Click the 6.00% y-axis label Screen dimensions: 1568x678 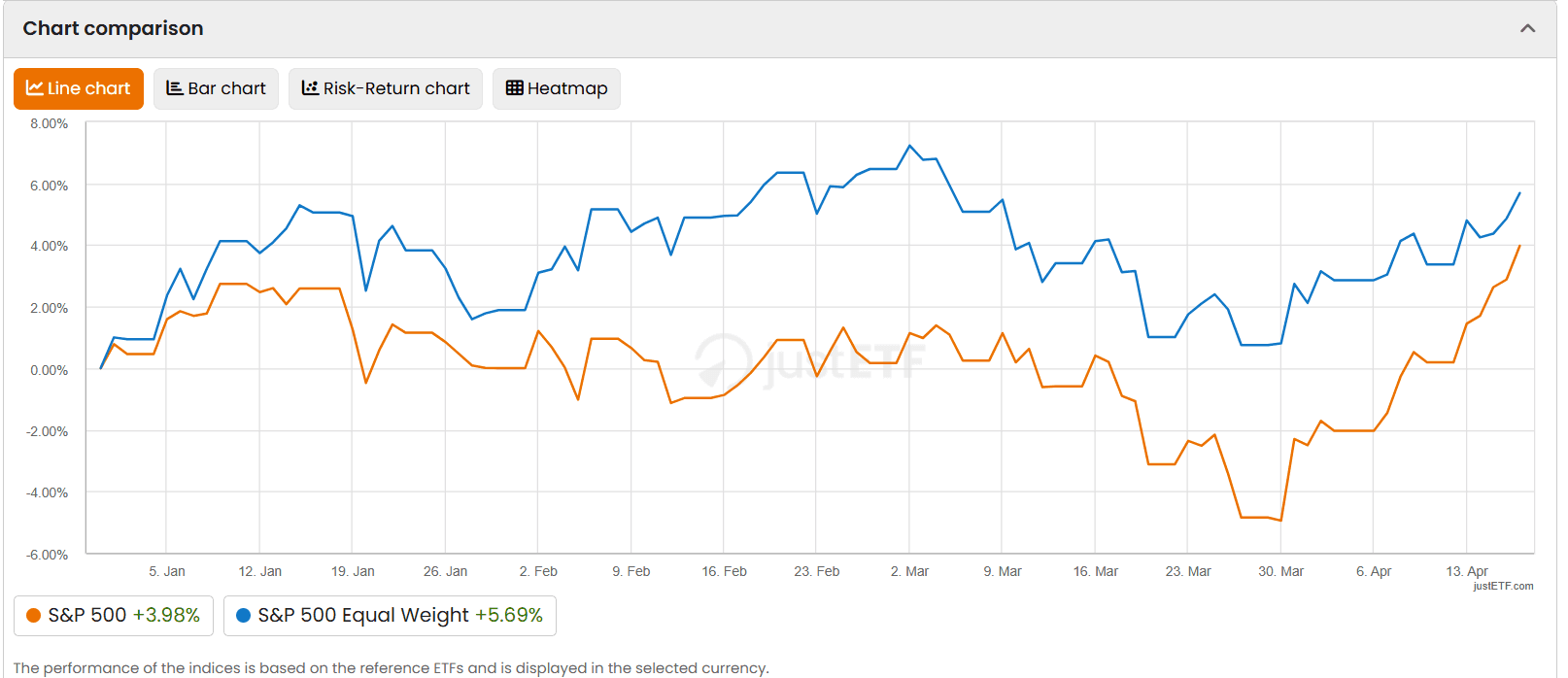coord(49,186)
